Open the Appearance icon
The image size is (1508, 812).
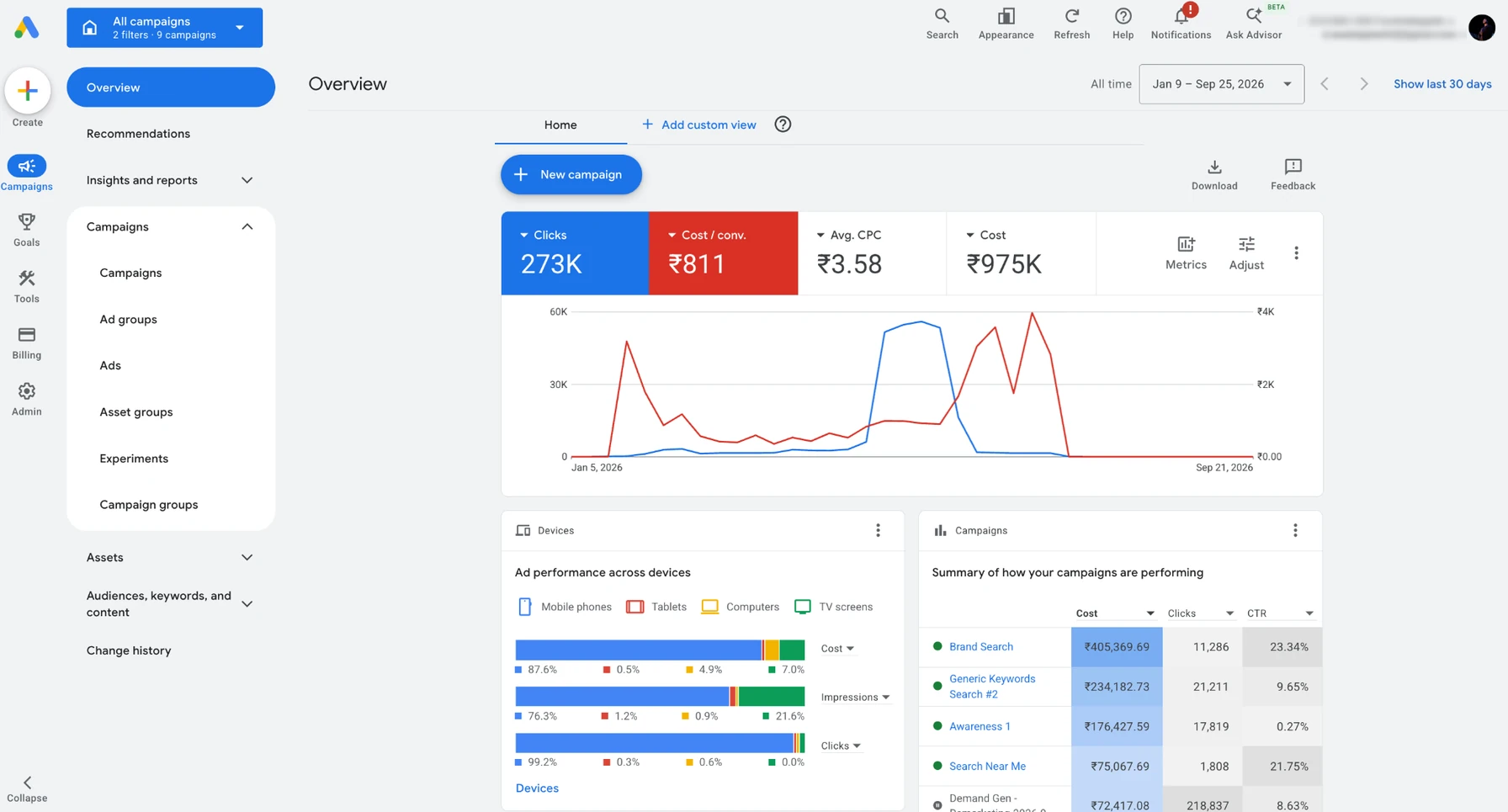1006,16
